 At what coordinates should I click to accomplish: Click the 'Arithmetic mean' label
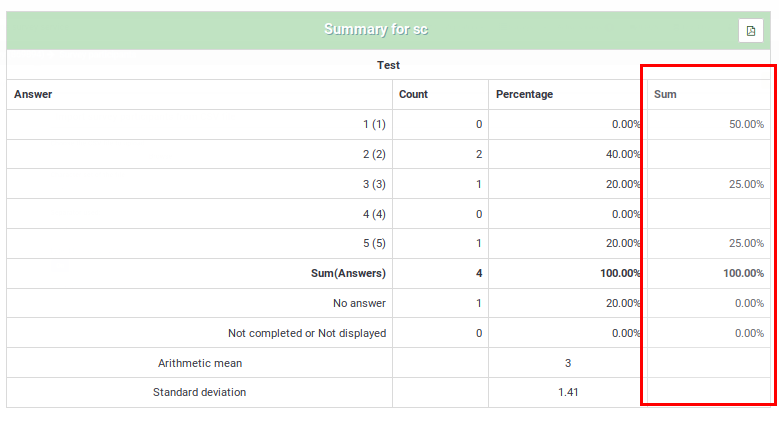pyautogui.click(x=200, y=363)
